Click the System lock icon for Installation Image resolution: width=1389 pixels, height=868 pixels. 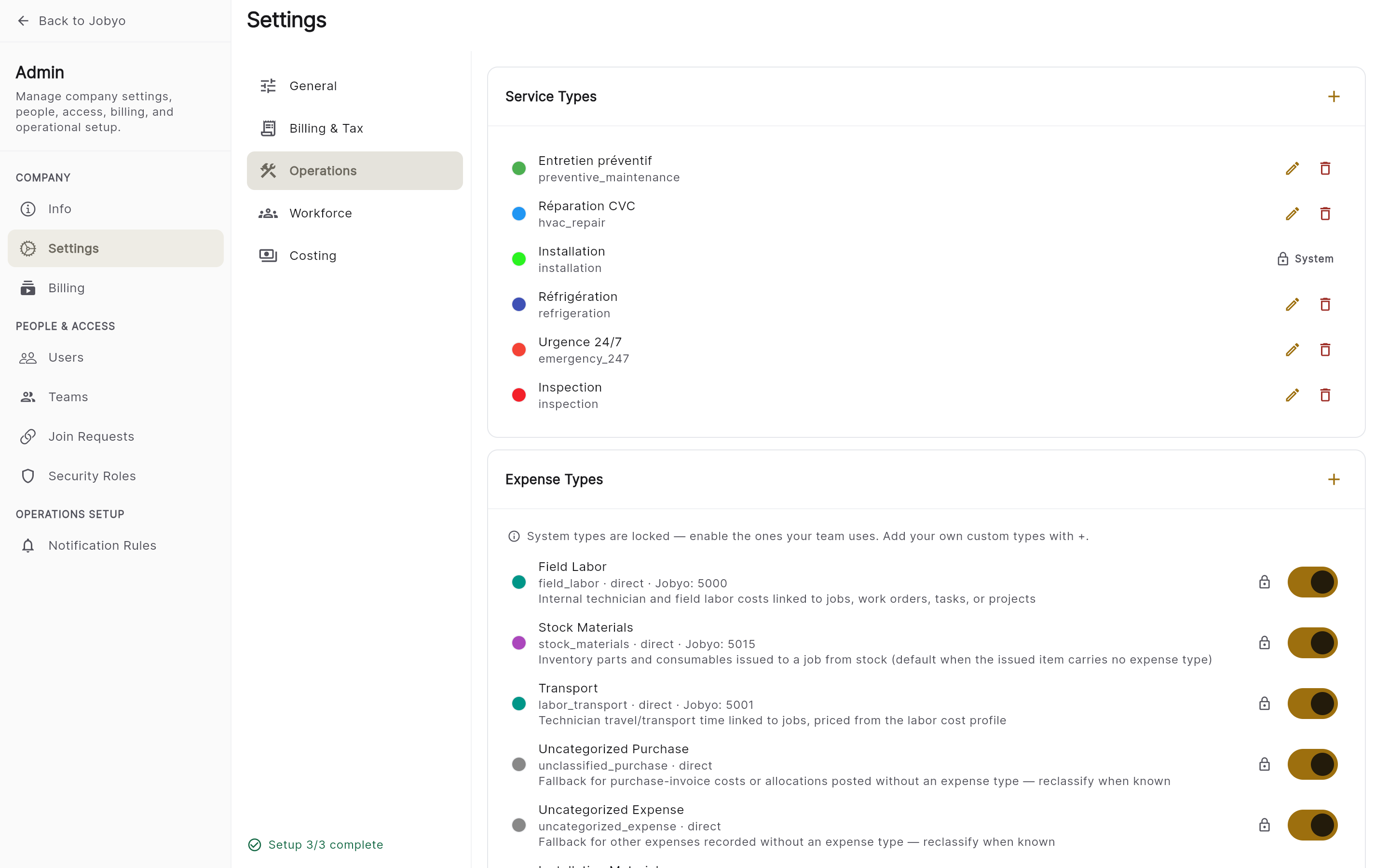coord(1282,259)
